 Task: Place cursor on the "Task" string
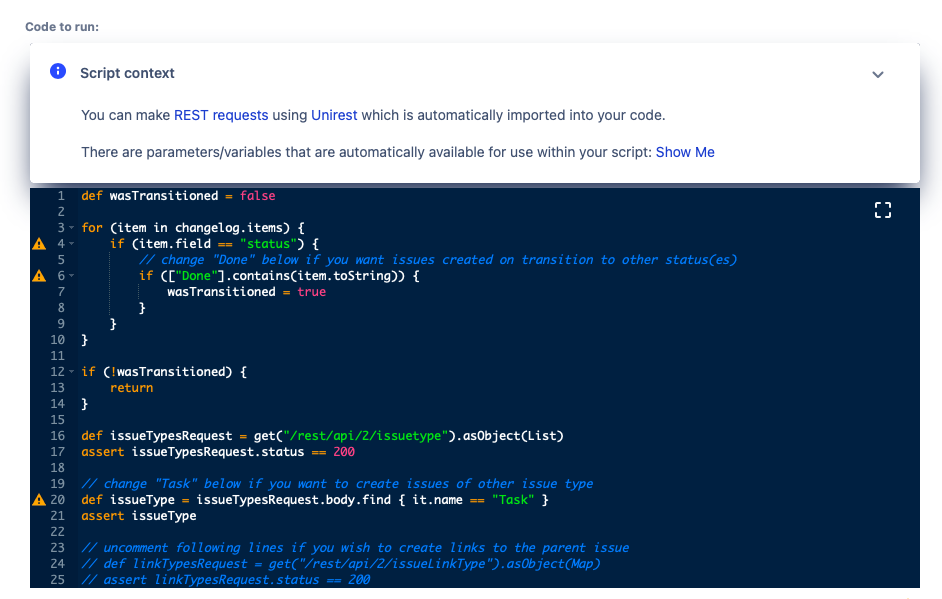point(513,500)
